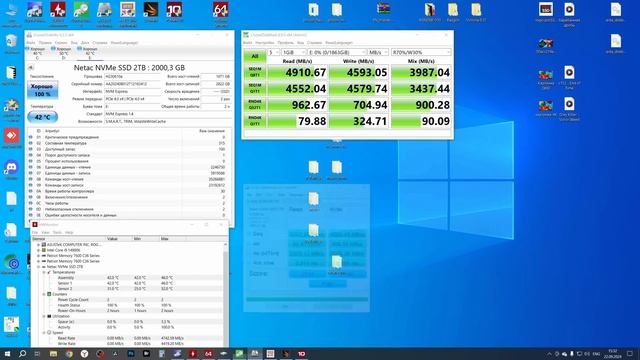Select Часы работы attribute row
Image resolution: width=640 pixels, height=360 pixels.
[127, 203]
